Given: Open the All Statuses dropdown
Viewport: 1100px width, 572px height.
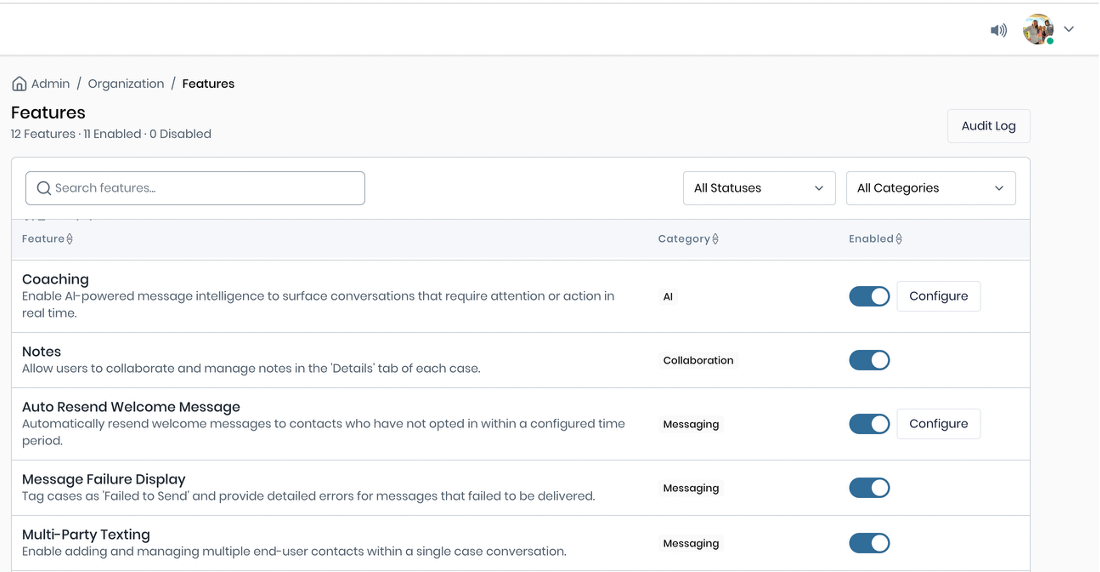Looking at the screenshot, I should point(758,188).
